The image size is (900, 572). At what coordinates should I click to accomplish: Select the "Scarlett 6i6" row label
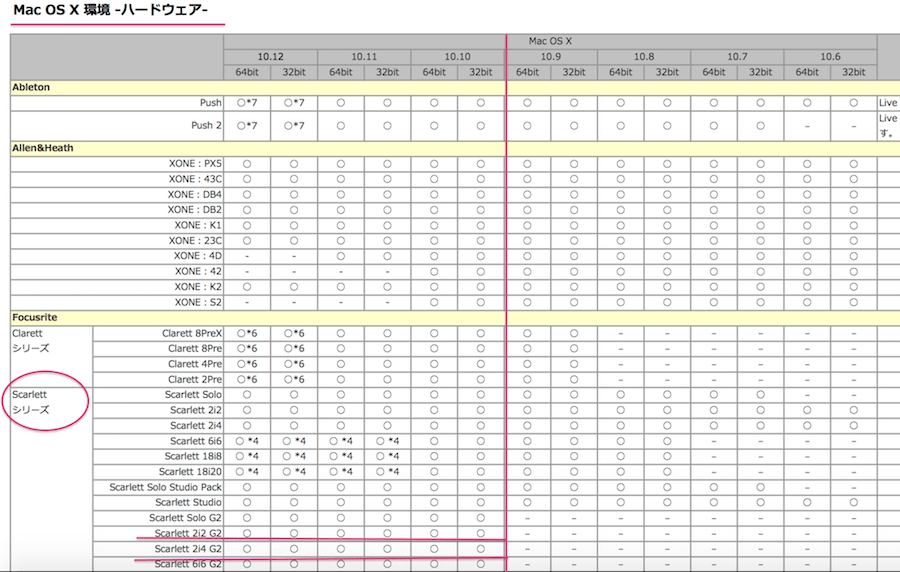click(x=196, y=441)
